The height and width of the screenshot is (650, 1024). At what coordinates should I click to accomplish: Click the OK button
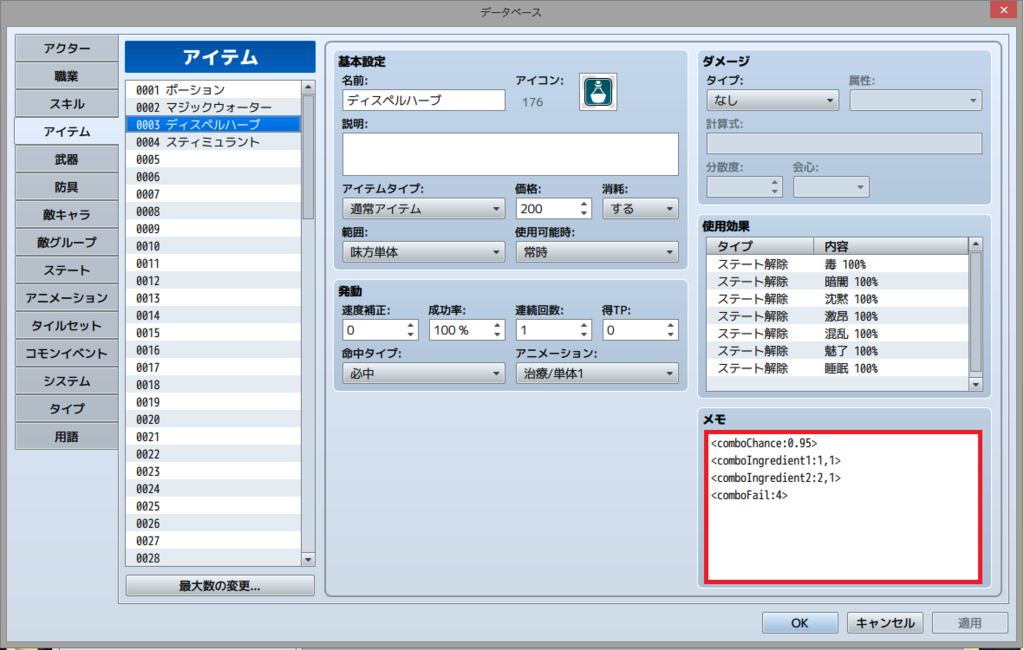click(799, 623)
